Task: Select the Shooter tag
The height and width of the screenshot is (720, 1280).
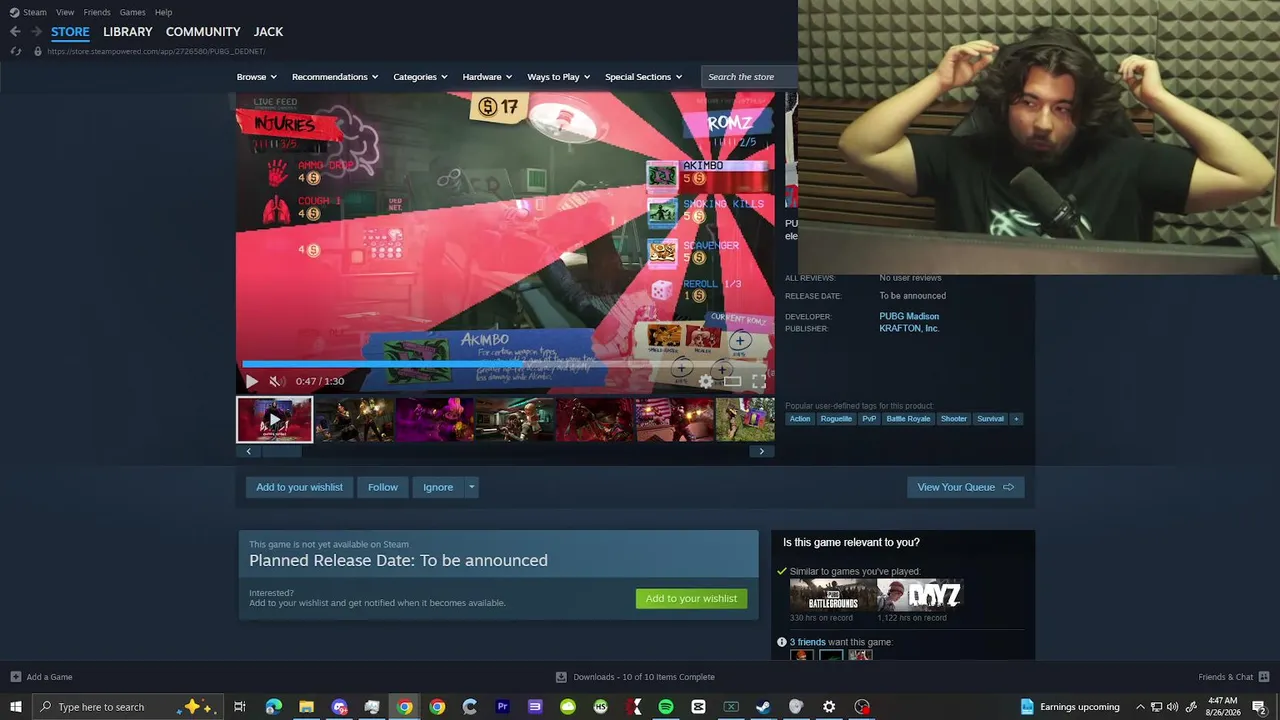Action: coord(954,419)
